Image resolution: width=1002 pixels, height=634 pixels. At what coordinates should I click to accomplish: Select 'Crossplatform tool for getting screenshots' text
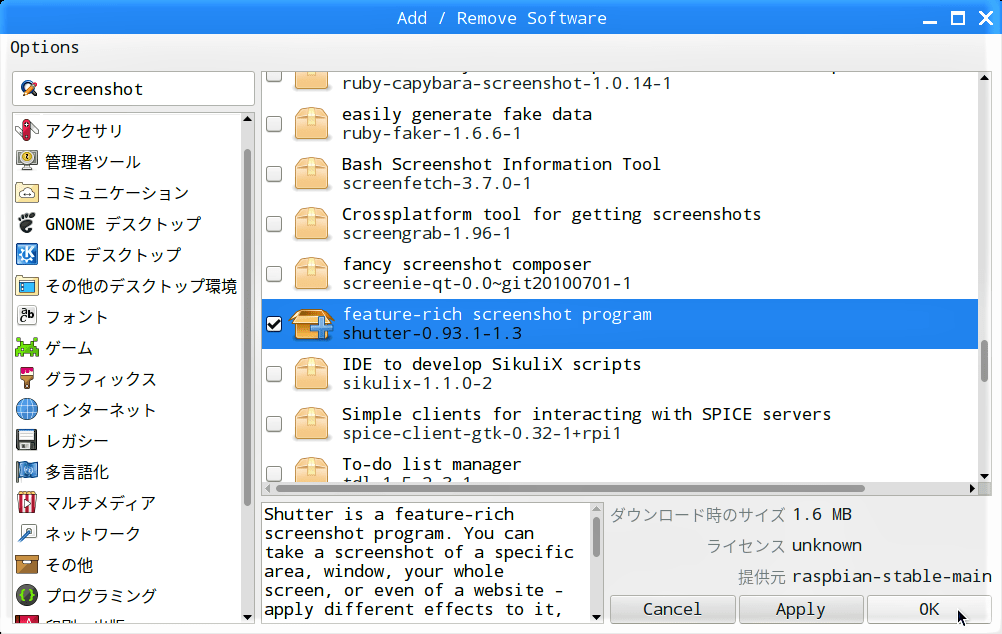click(551, 214)
